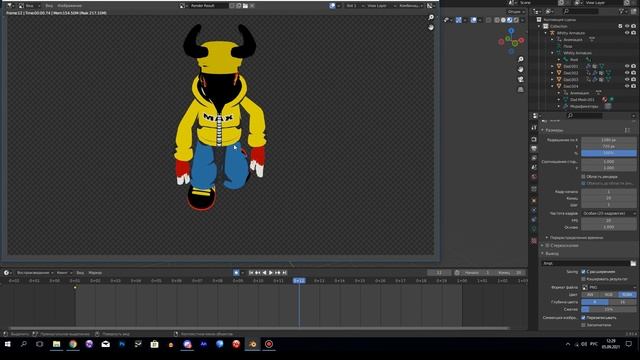The image size is (640, 360).
Task: Open the View Layer properties tab icon
Action: click(534, 158)
